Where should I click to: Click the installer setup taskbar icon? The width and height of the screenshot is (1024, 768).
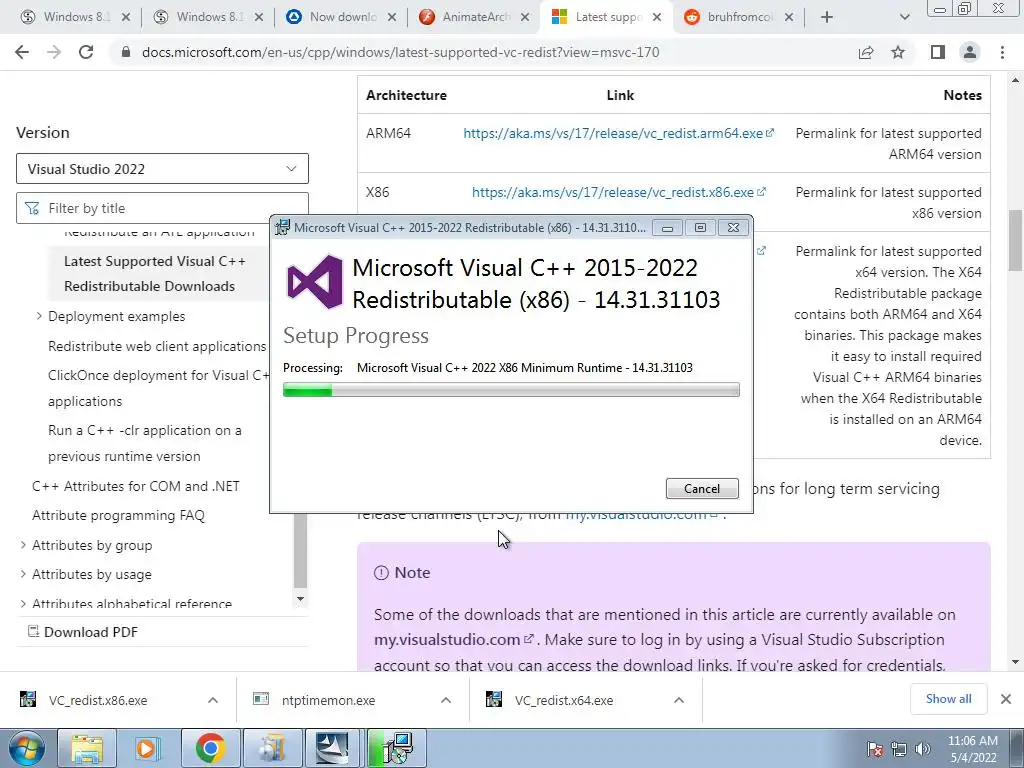(396, 748)
